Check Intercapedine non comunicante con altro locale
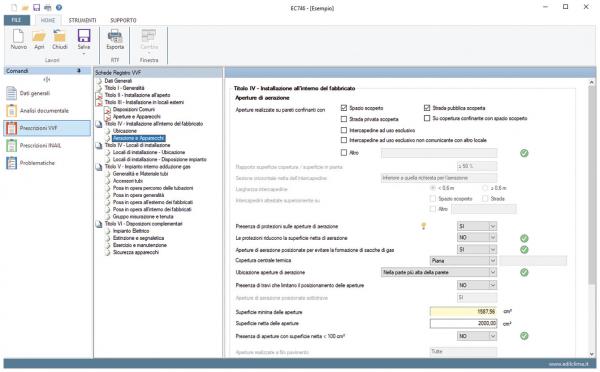 [x=344, y=140]
